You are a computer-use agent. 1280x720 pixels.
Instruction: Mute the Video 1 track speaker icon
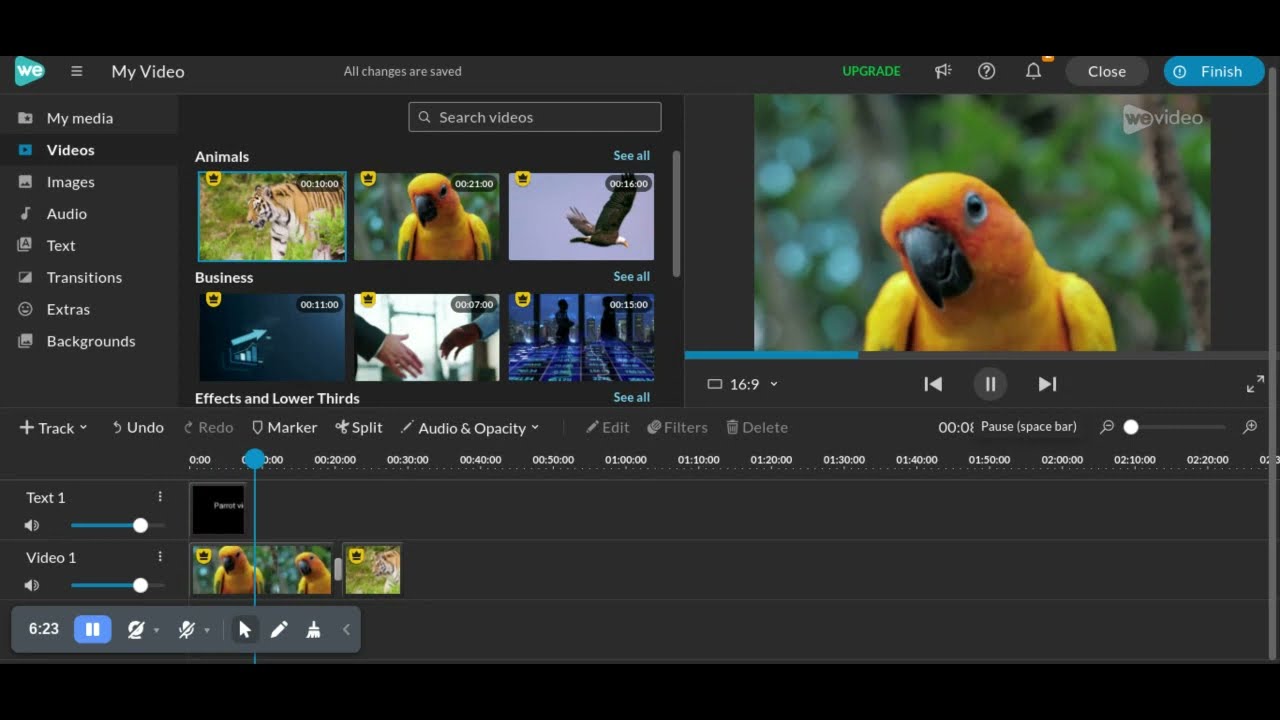pos(32,585)
